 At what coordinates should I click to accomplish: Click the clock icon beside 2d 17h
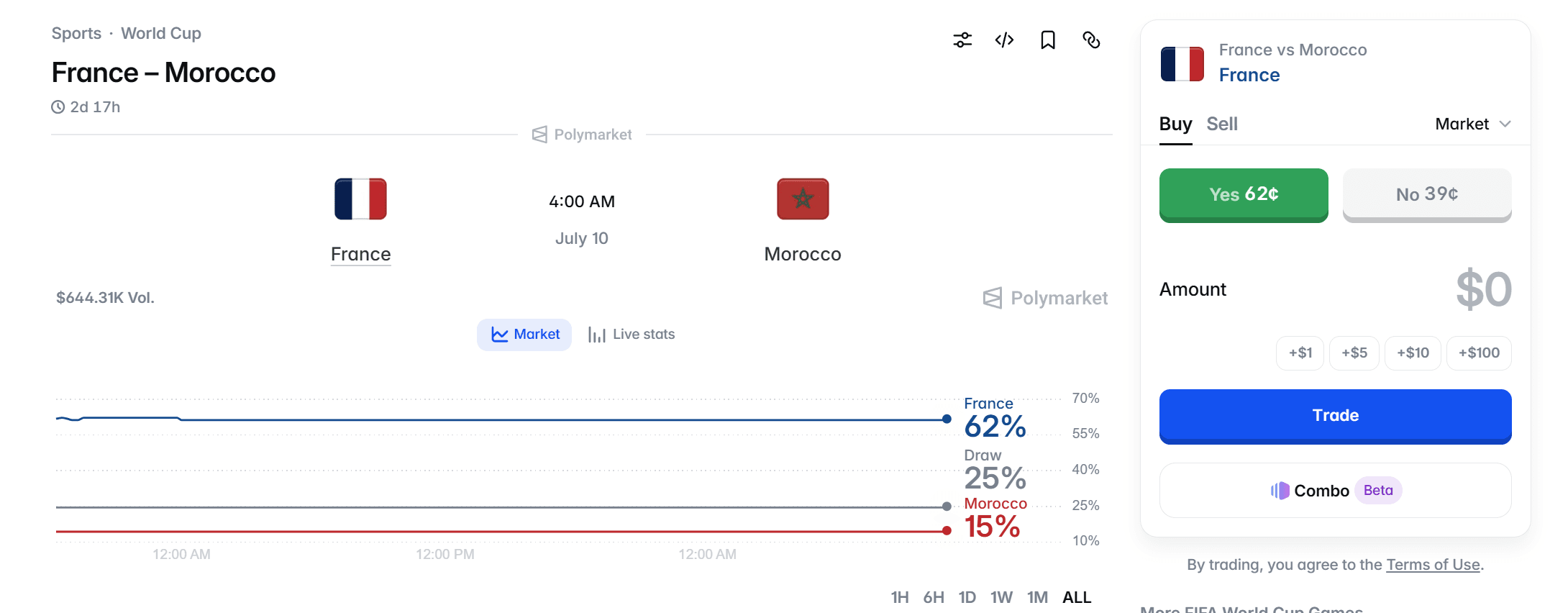[58, 107]
